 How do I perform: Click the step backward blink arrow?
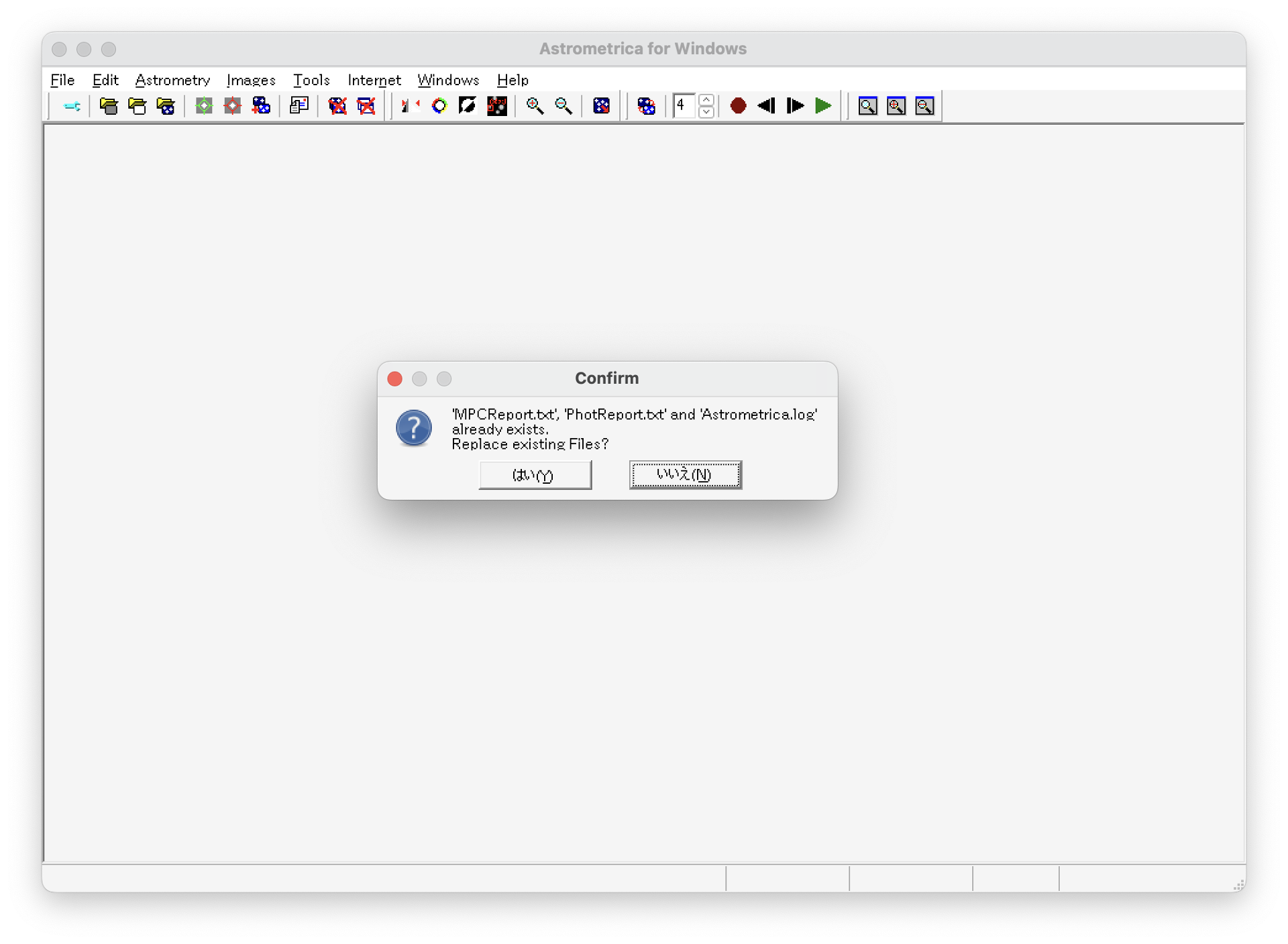point(767,106)
